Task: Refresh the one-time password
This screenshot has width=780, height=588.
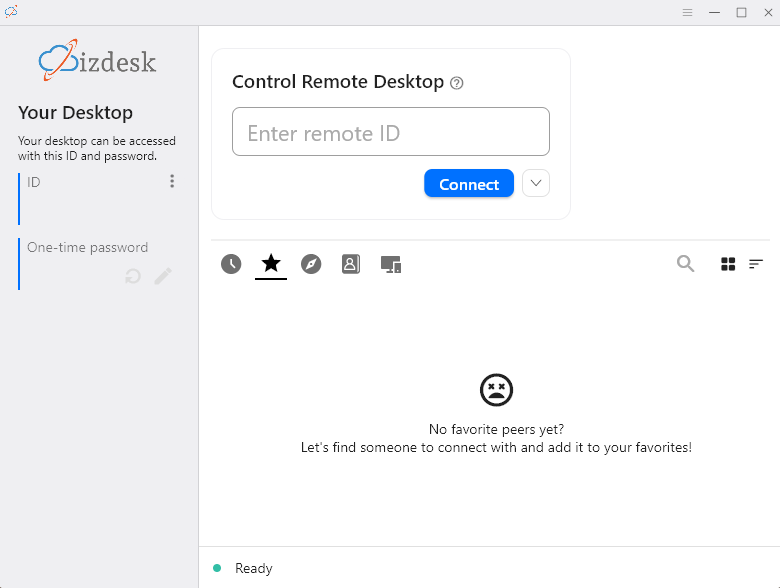Action: click(x=133, y=276)
